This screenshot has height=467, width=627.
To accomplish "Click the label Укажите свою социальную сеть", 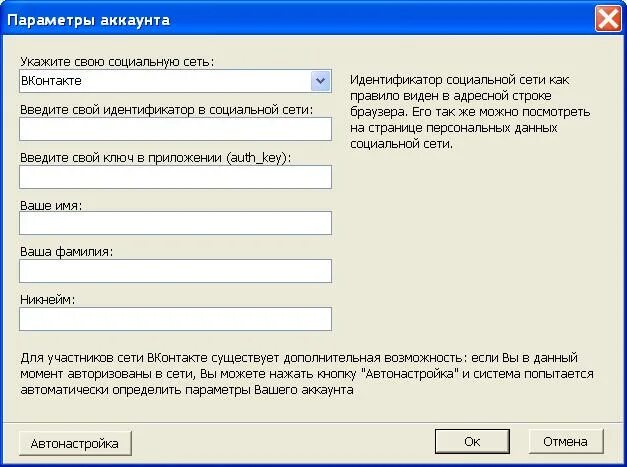I will click(117, 62).
